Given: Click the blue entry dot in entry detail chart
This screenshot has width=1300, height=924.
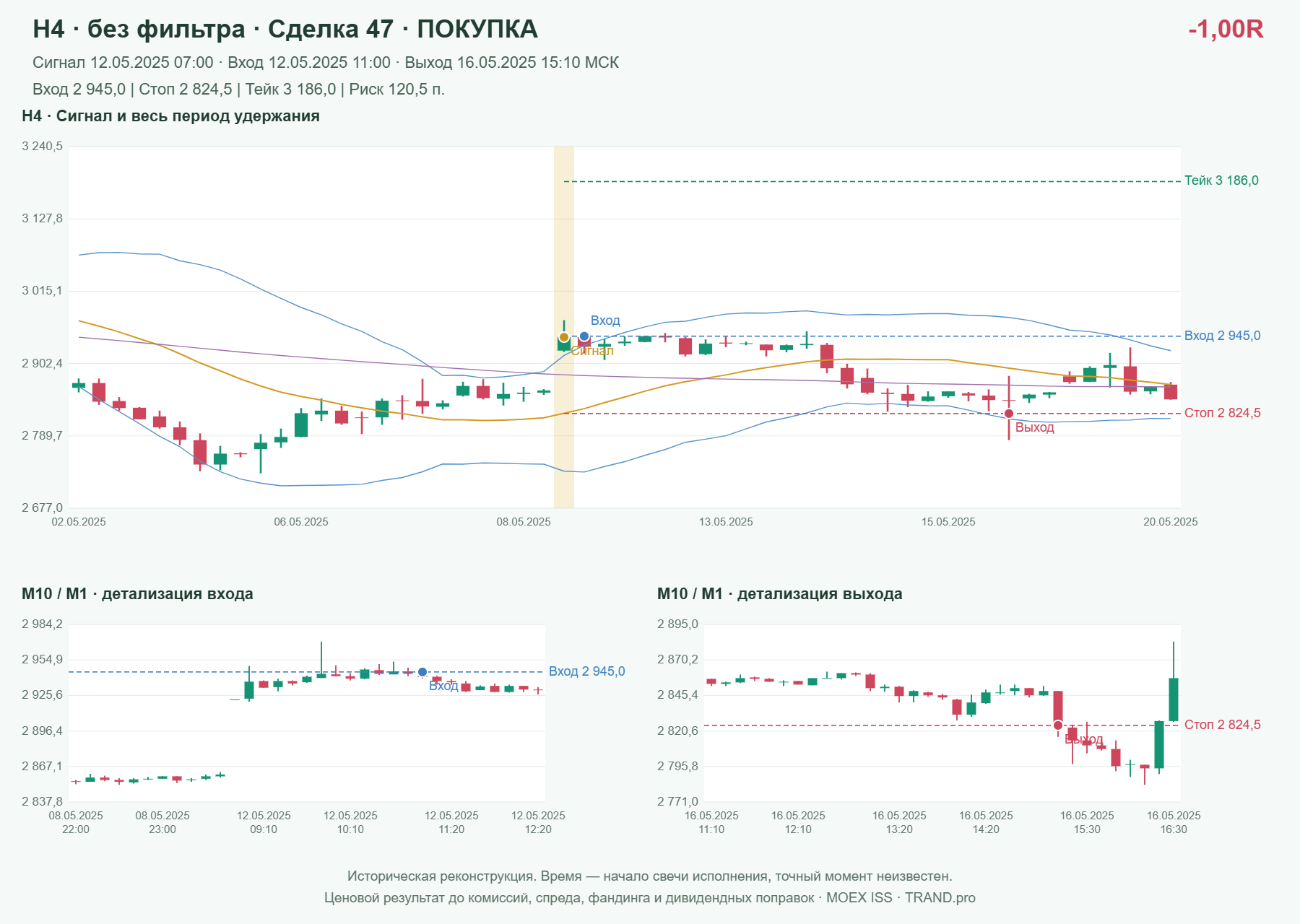Looking at the screenshot, I should 422,672.
